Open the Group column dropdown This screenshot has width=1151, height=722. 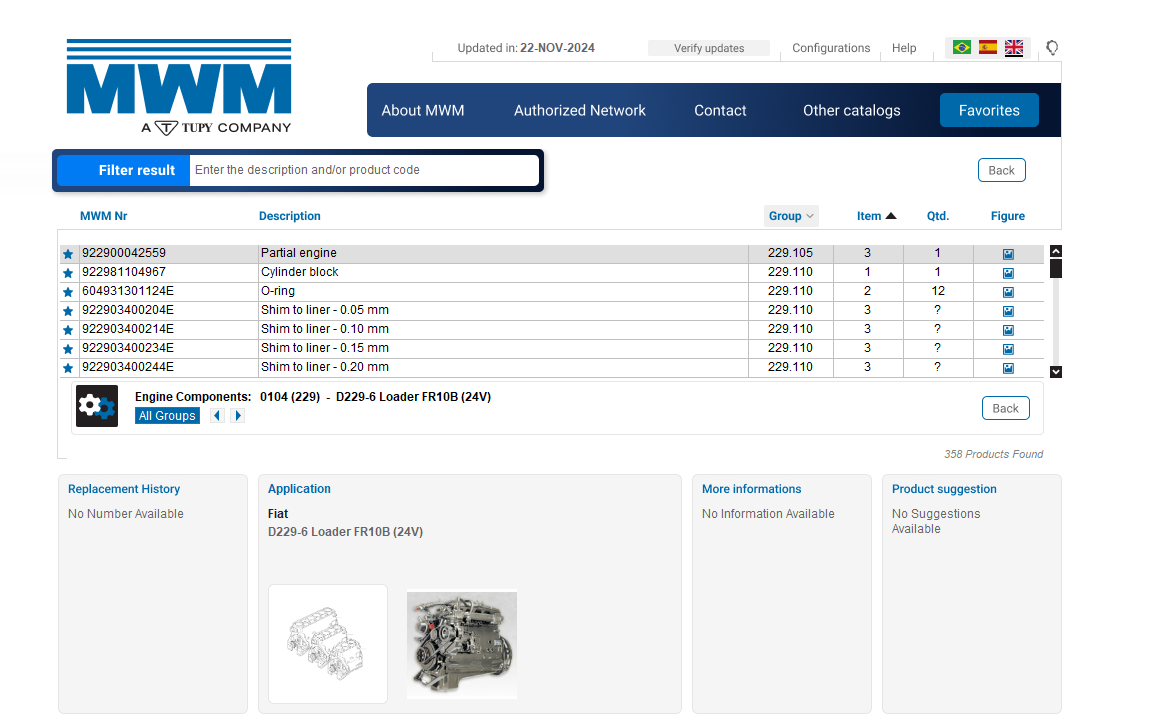point(808,216)
